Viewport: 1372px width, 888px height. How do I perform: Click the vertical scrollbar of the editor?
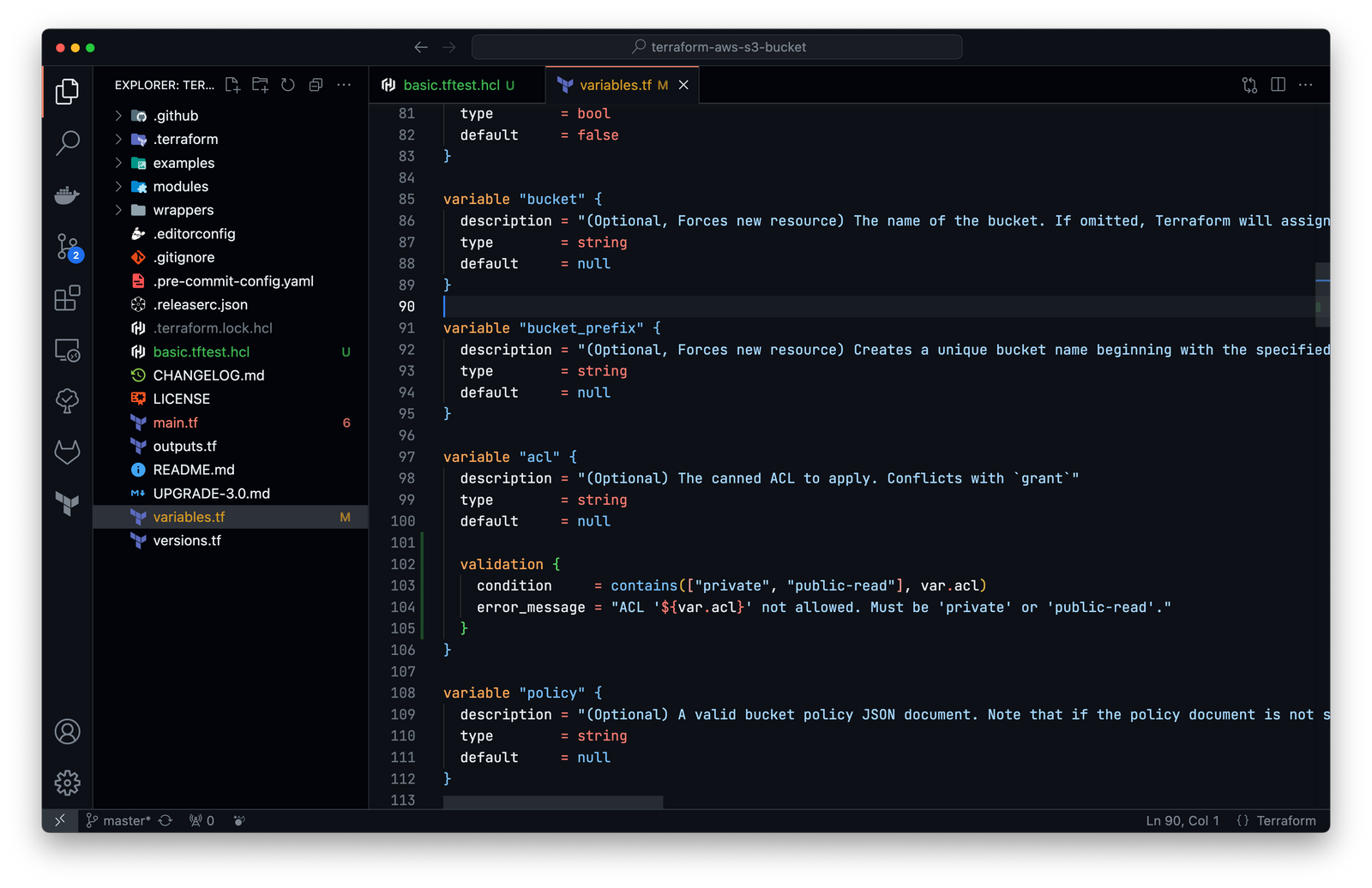[x=1322, y=294]
